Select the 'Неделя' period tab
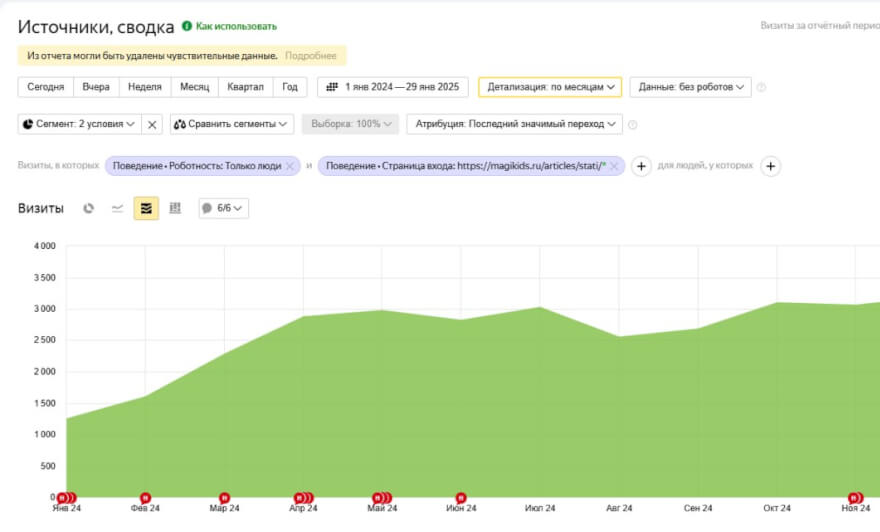Image resolution: width=880 pixels, height=532 pixels. (x=146, y=87)
